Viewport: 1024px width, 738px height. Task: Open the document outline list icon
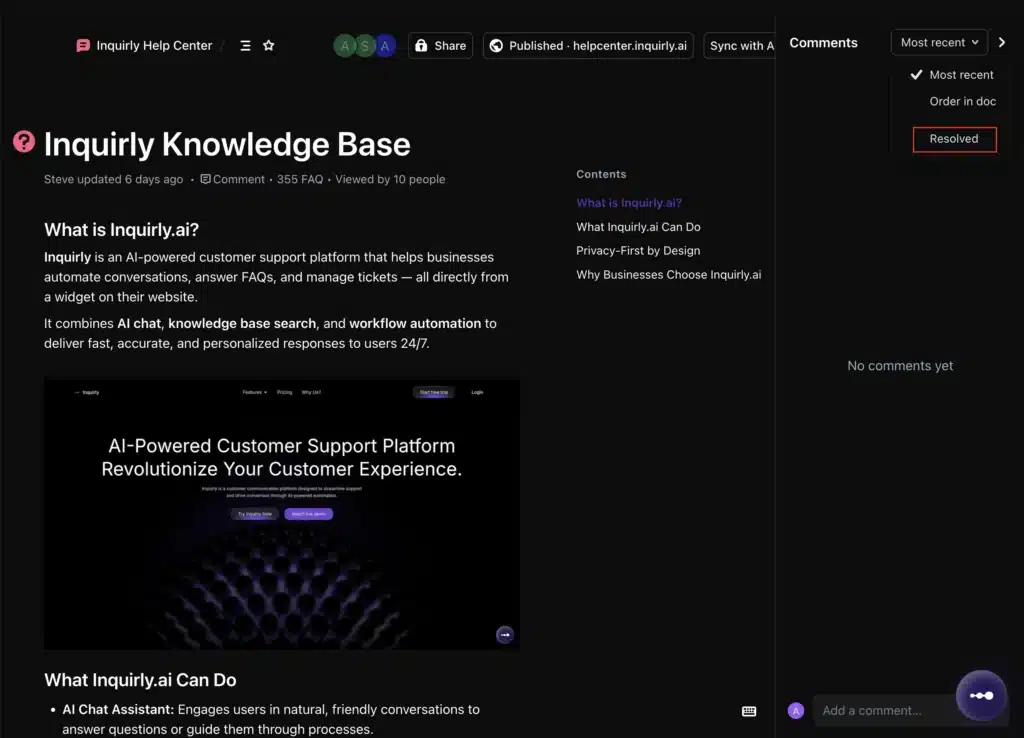point(246,46)
